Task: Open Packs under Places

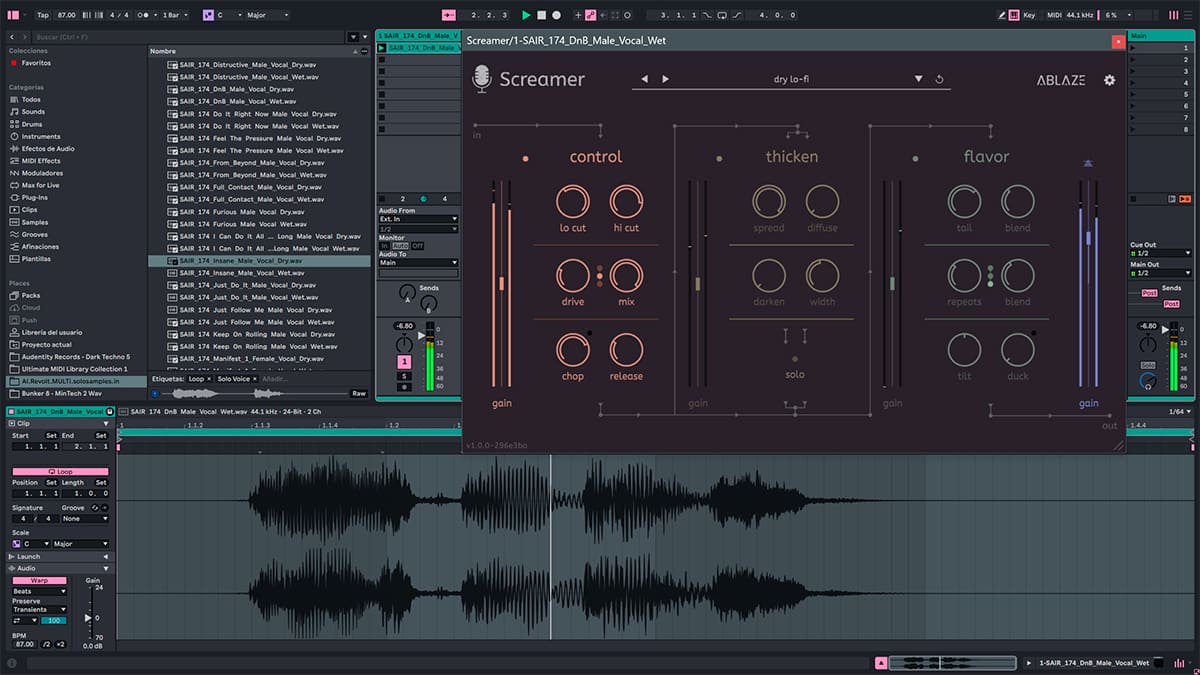Action: [x=30, y=295]
